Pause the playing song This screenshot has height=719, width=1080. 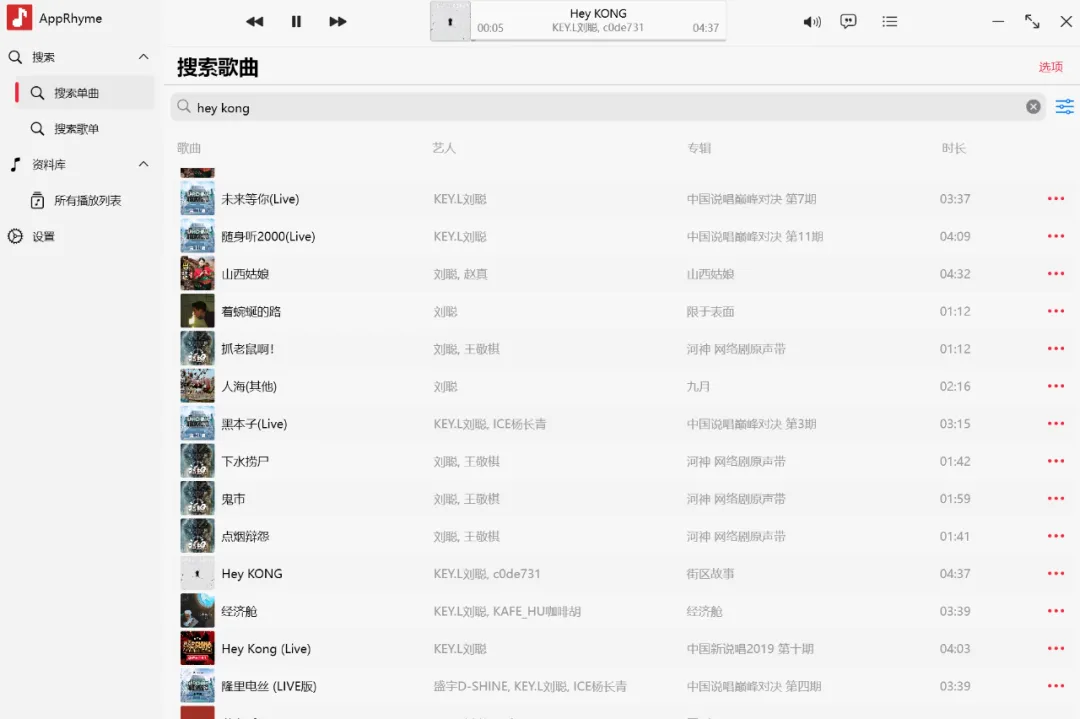click(x=296, y=21)
